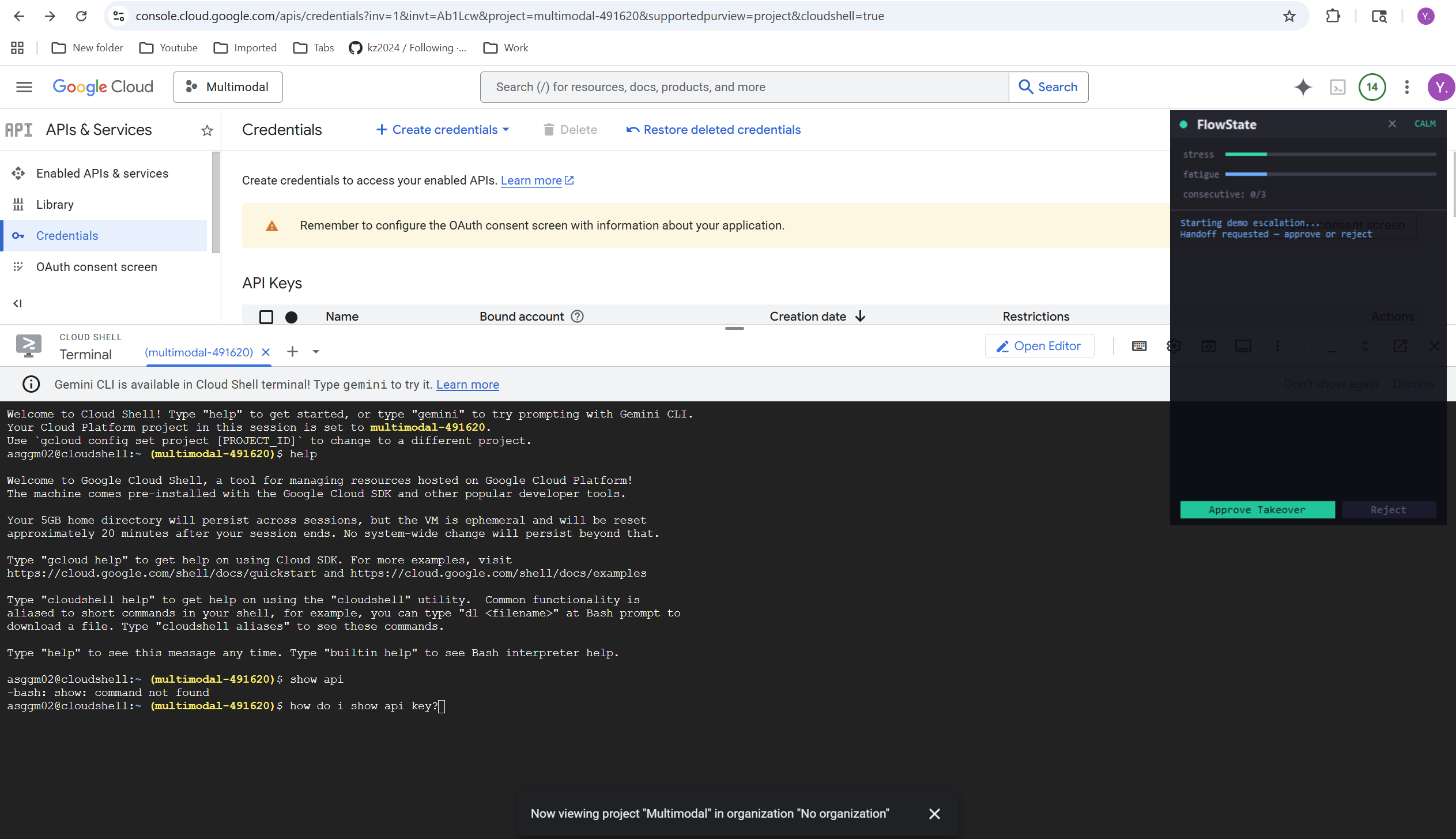Click the stress level bar in FlowState
The height and width of the screenshot is (839, 1456).
pos(1330,155)
